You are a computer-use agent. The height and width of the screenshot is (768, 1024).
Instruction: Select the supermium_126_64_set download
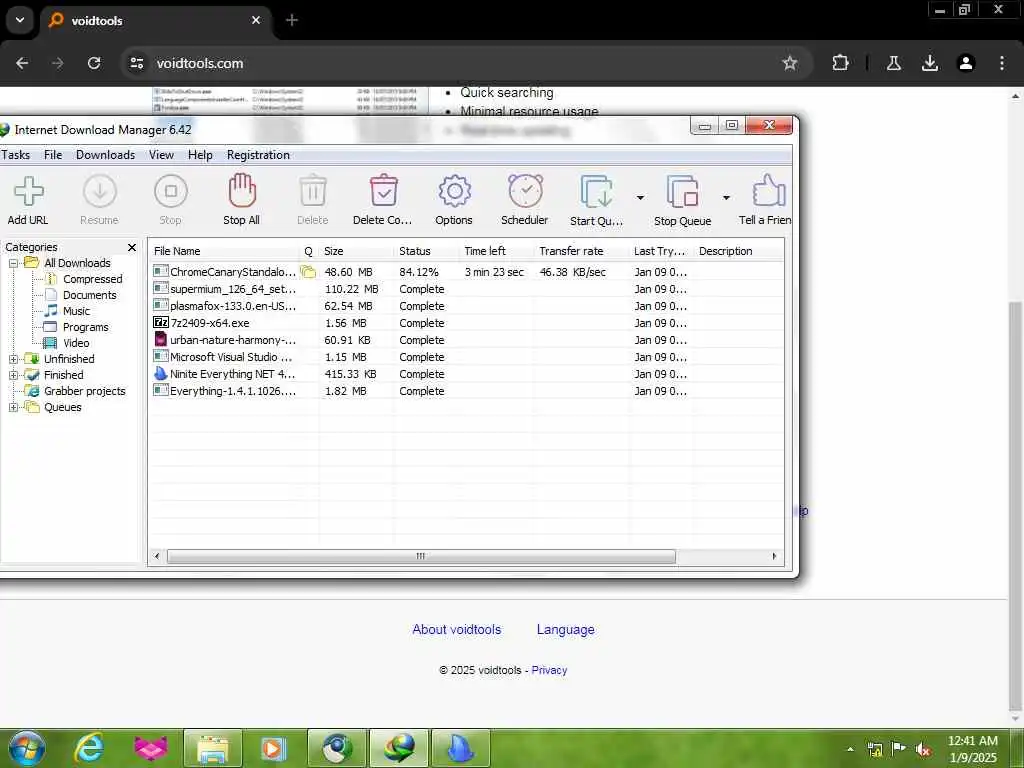tap(466, 289)
